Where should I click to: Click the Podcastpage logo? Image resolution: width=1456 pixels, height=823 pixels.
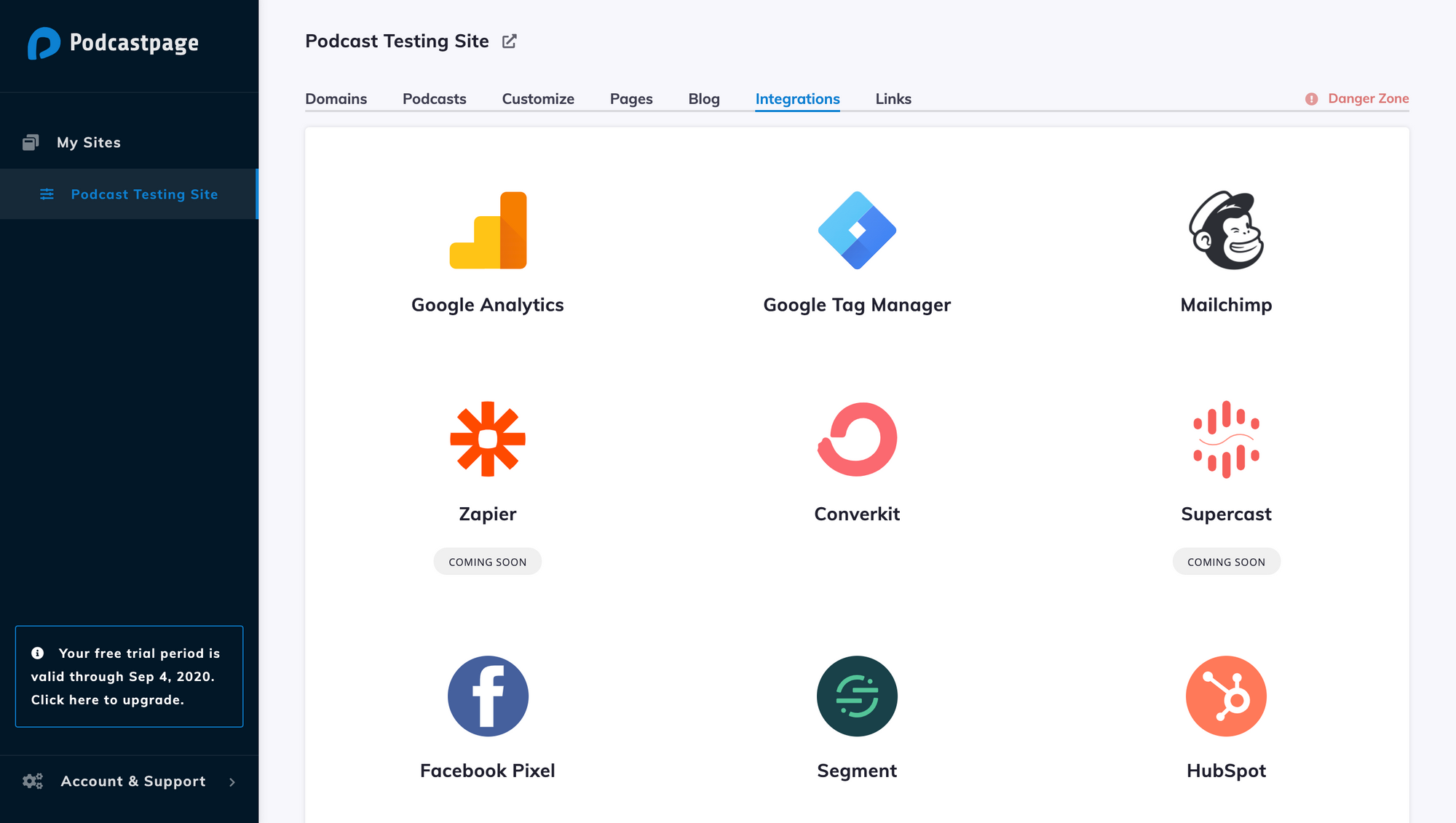[114, 43]
